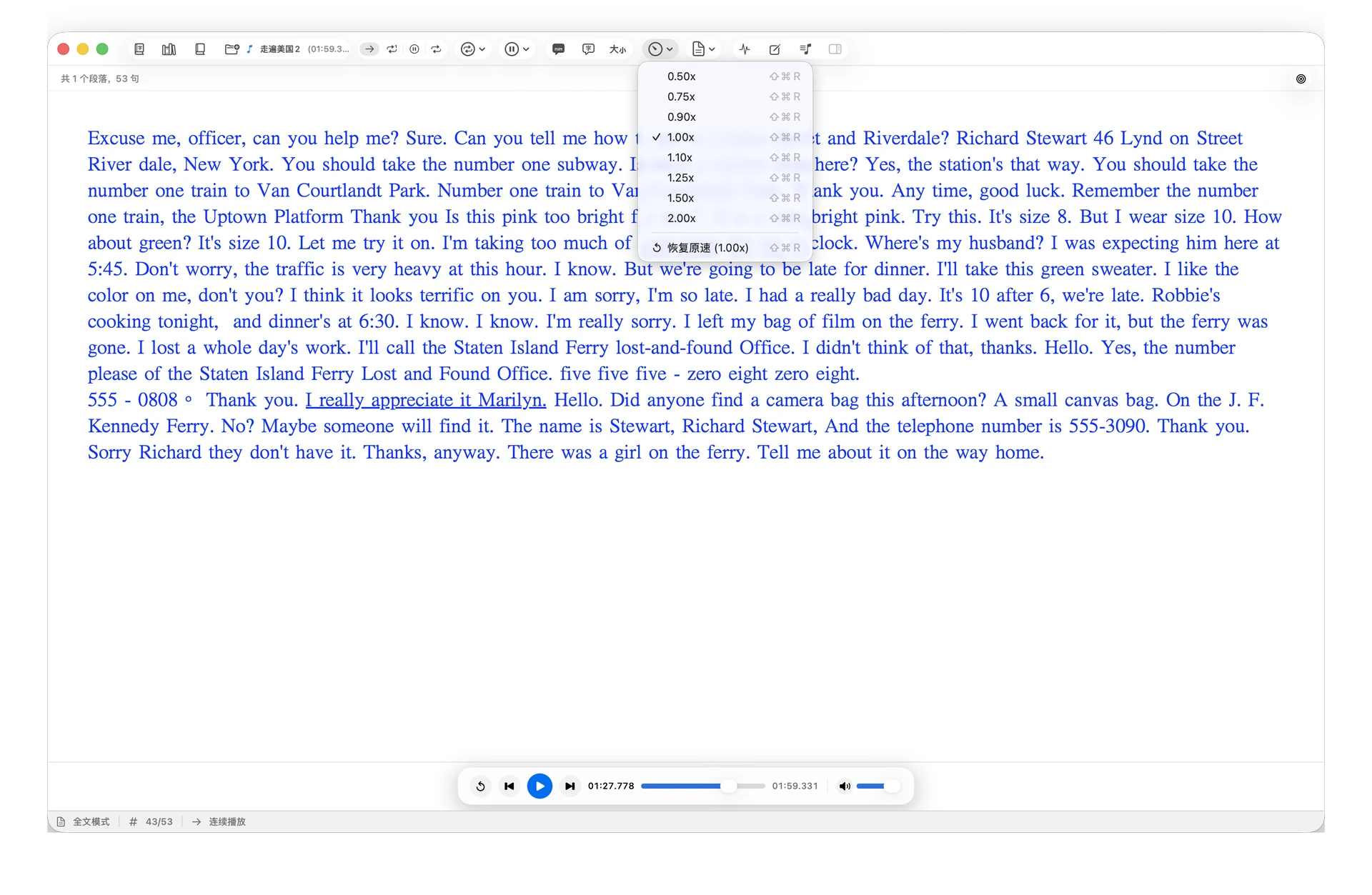Image resolution: width=1372 pixels, height=895 pixels.
Task: Mute the audio with speaker icon
Action: click(845, 786)
